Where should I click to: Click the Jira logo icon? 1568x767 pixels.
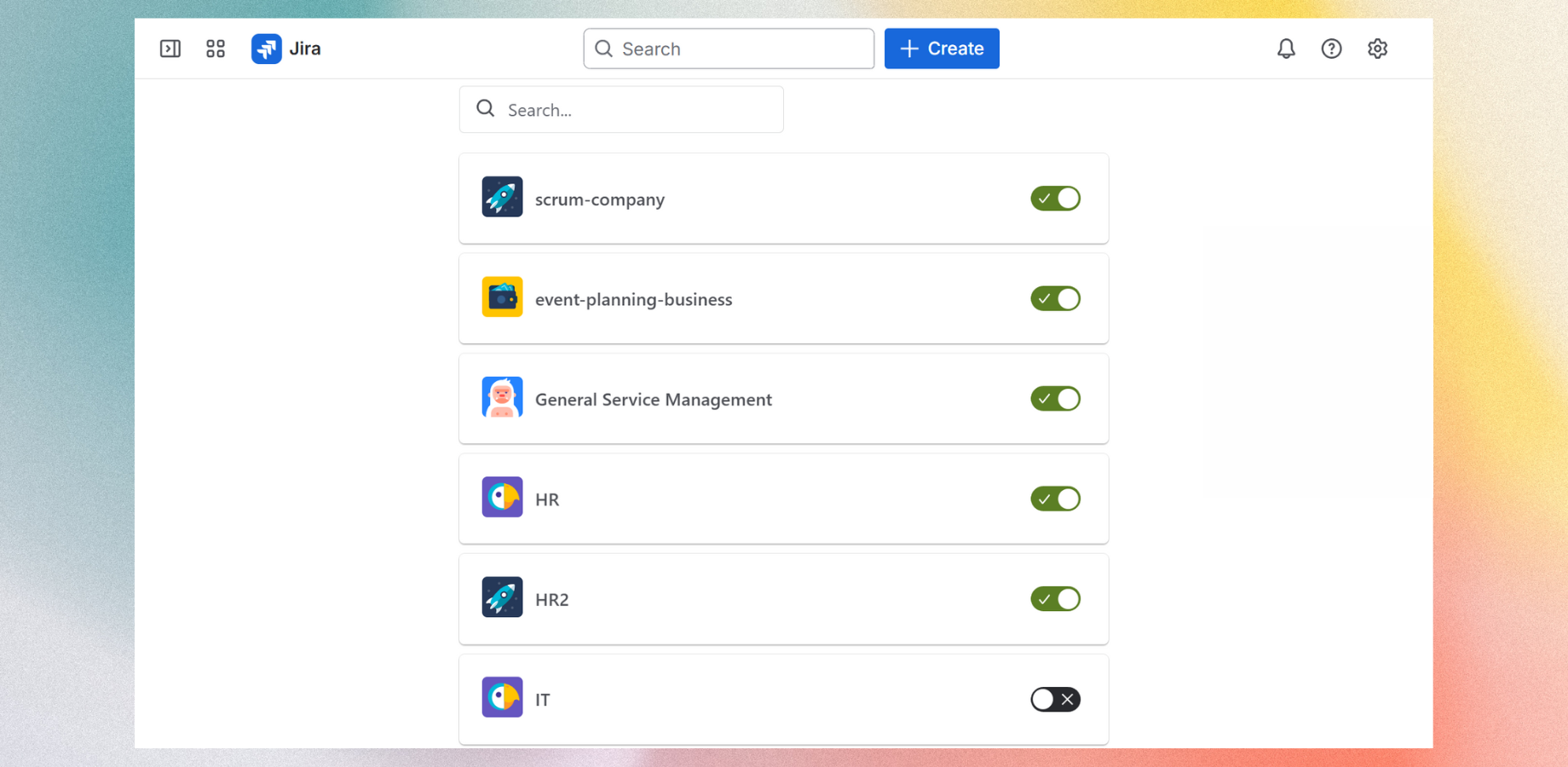coord(266,49)
